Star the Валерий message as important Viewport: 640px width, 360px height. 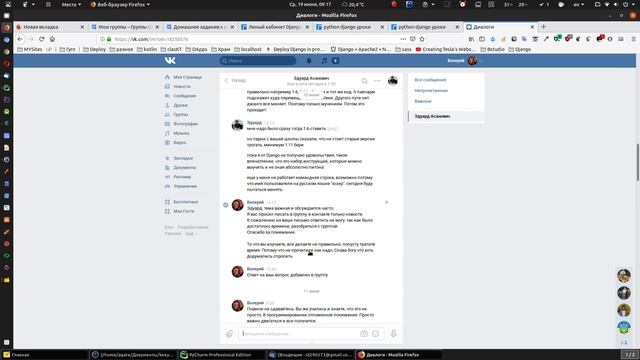387,202
